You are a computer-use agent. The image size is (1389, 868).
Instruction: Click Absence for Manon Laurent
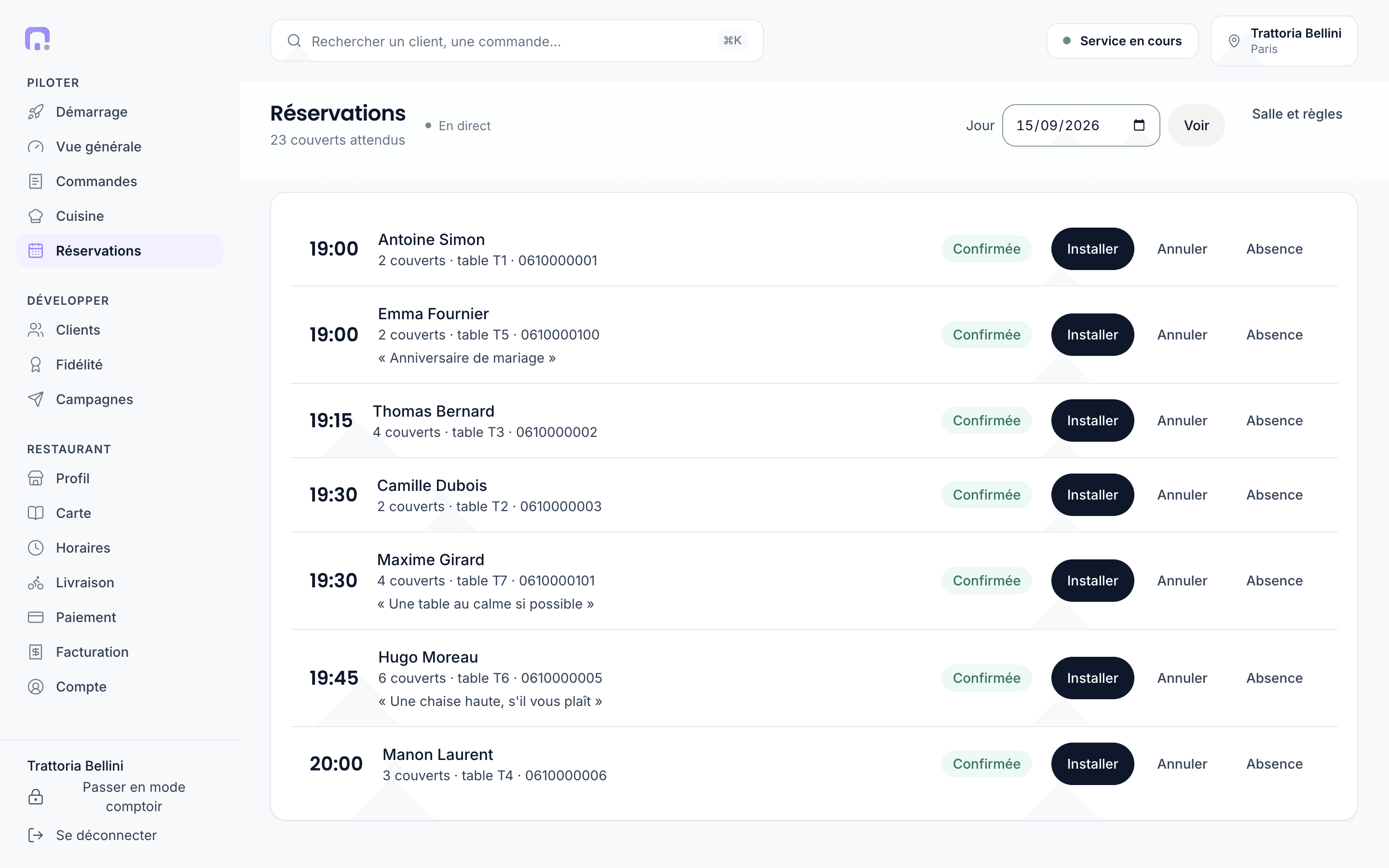tap(1274, 764)
